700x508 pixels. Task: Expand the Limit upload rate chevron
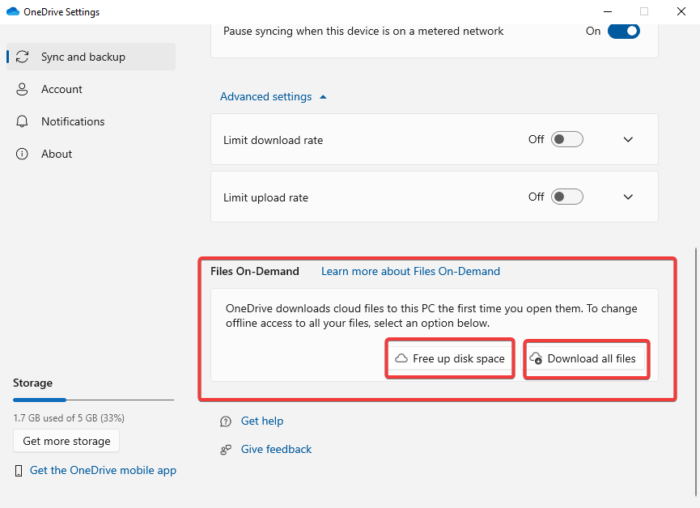pyautogui.click(x=628, y=197)
